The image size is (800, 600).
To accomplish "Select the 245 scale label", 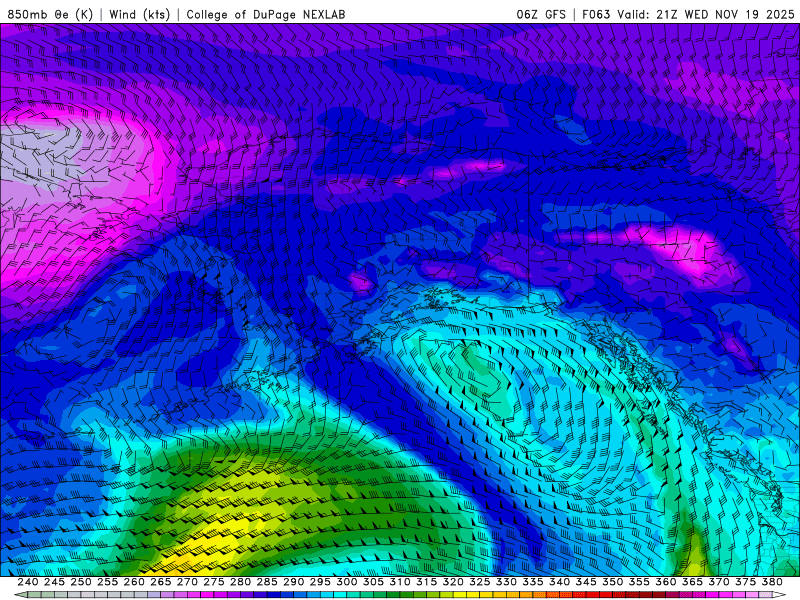I will (x=54, y=582).
